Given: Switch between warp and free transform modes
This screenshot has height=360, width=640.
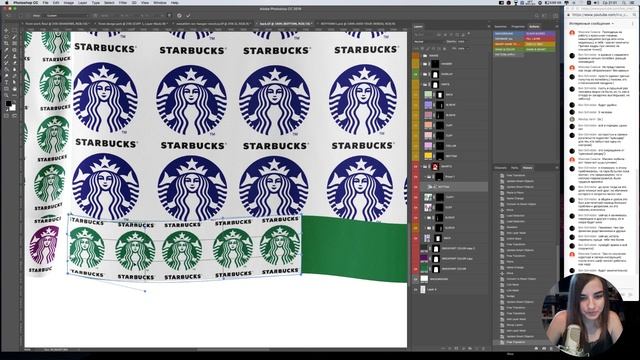Looking at the screenshot, I should [x=169, y=16].
